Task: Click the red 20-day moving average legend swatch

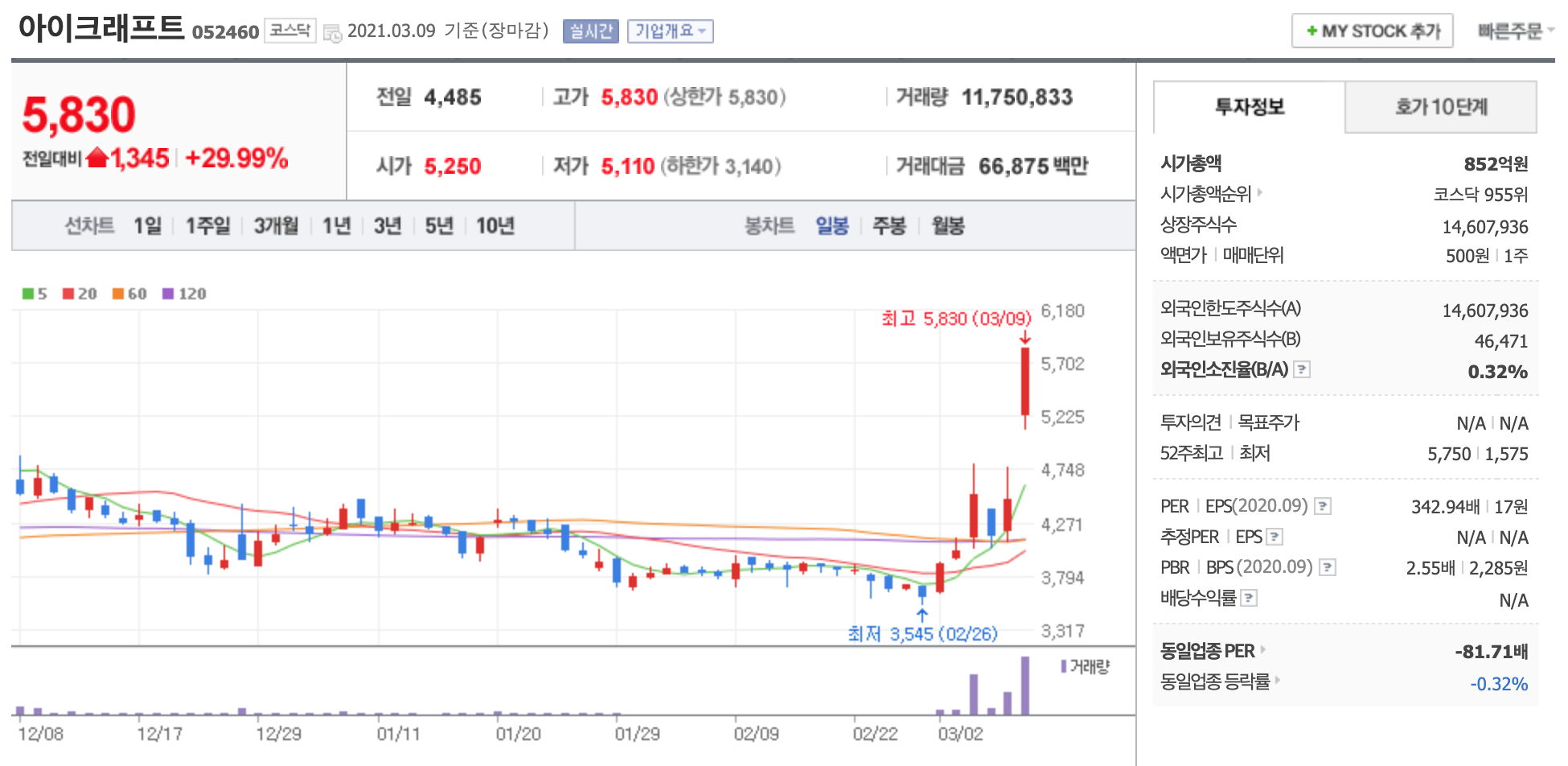Action: pyautogui.click(x=68, y=294)
